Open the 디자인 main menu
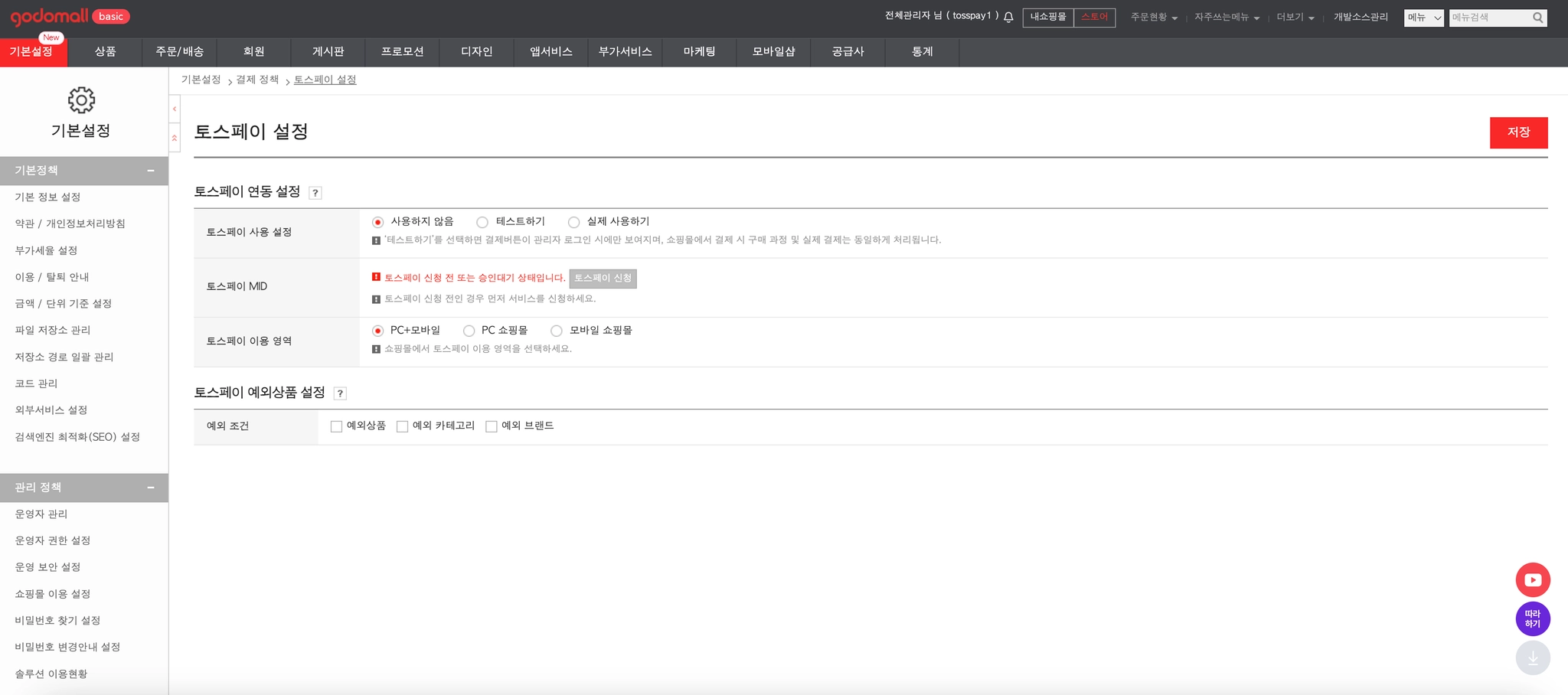Screen dimensions: 1568x695 point(477,52)
